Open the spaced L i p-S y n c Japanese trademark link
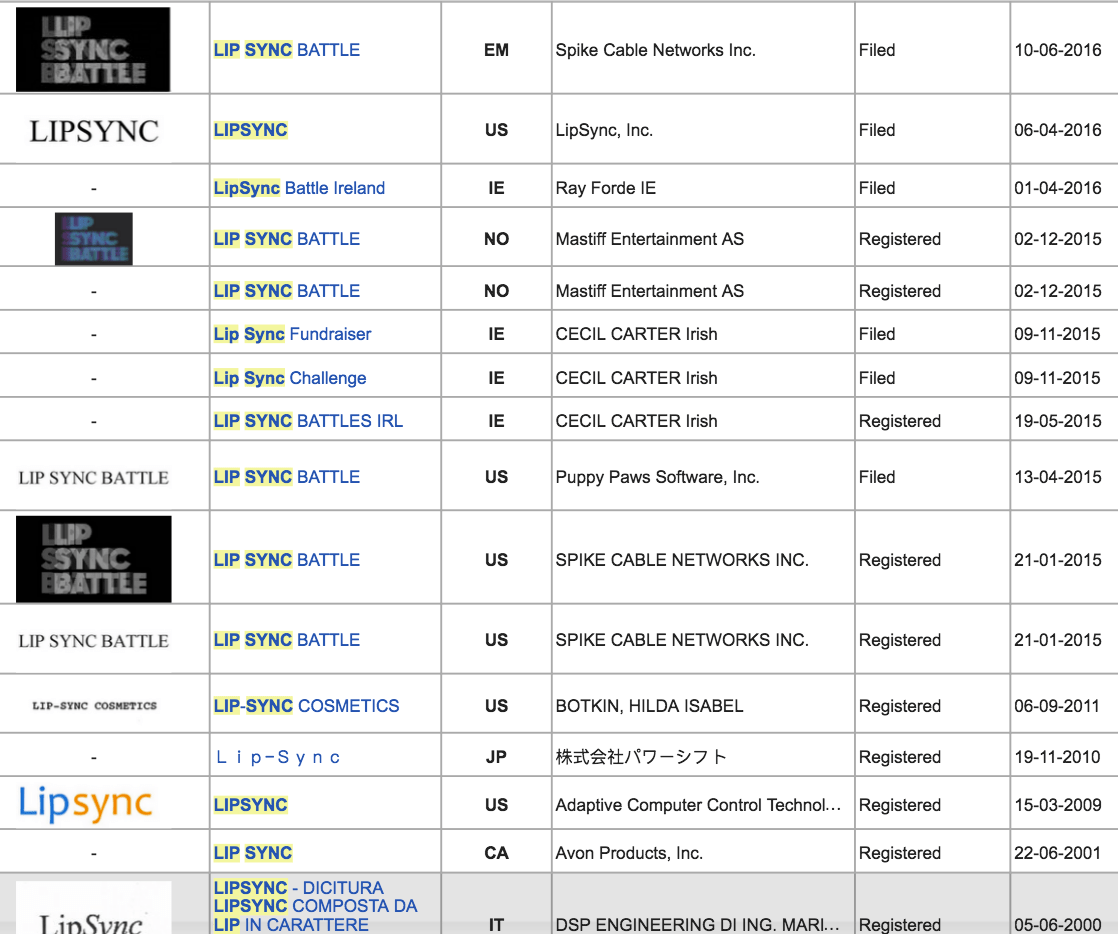The height and width of the screenshot is (934, 1118). coord(278,756)
